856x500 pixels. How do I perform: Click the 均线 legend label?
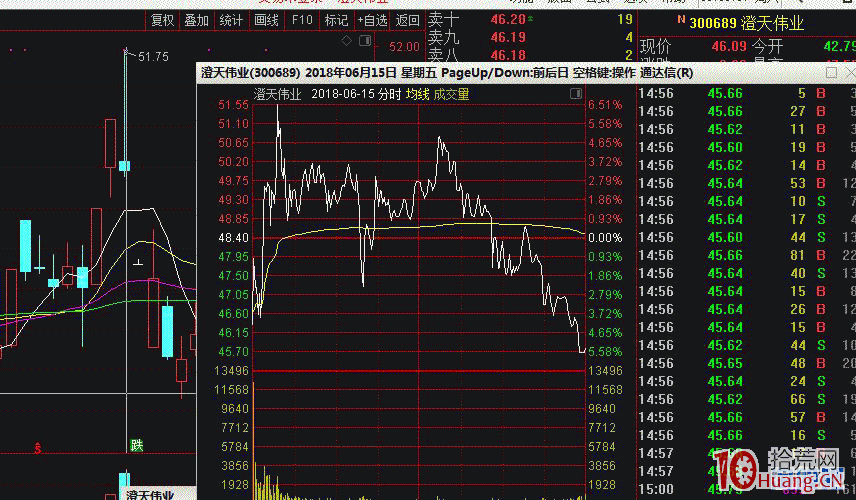pyautogui.click(x=417, y=94)
